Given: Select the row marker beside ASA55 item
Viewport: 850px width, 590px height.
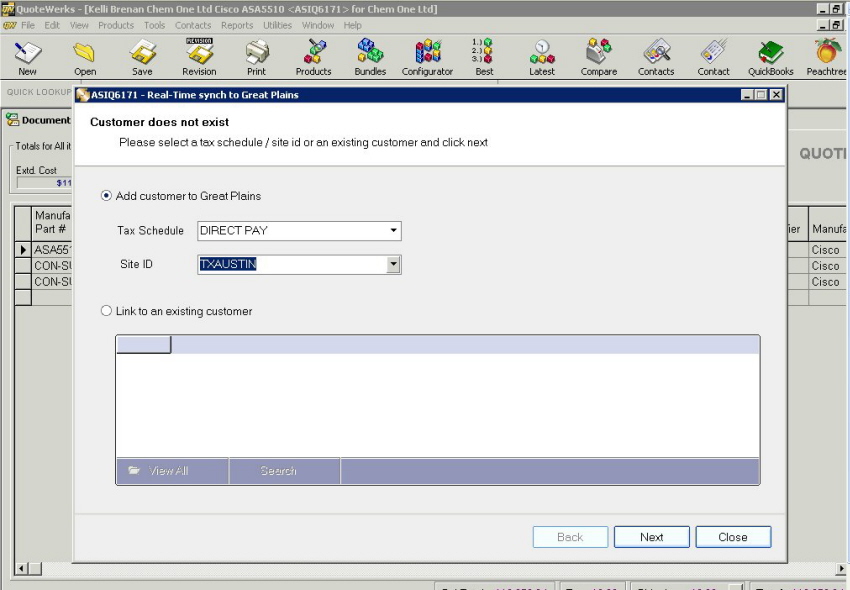Looking at the screenshot, I should [23, 250].
